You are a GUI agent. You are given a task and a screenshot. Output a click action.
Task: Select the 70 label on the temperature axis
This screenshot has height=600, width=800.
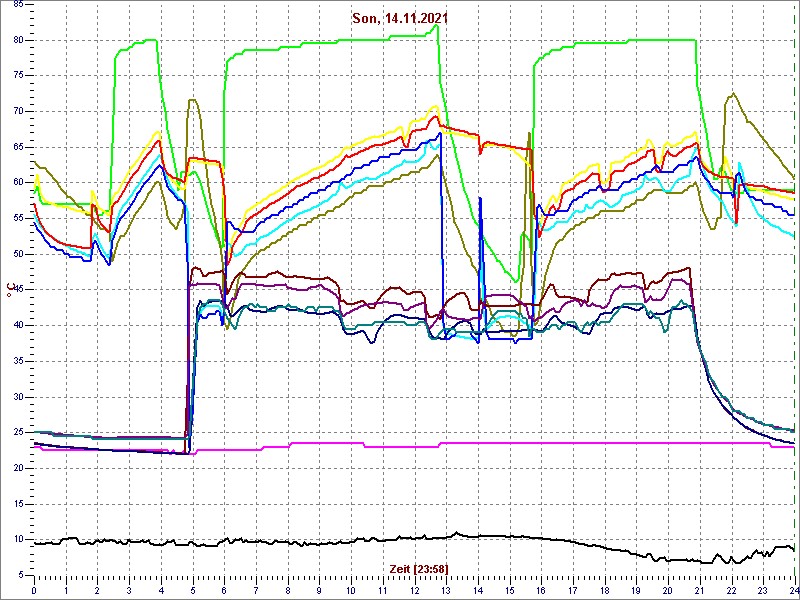pos(16,112)
